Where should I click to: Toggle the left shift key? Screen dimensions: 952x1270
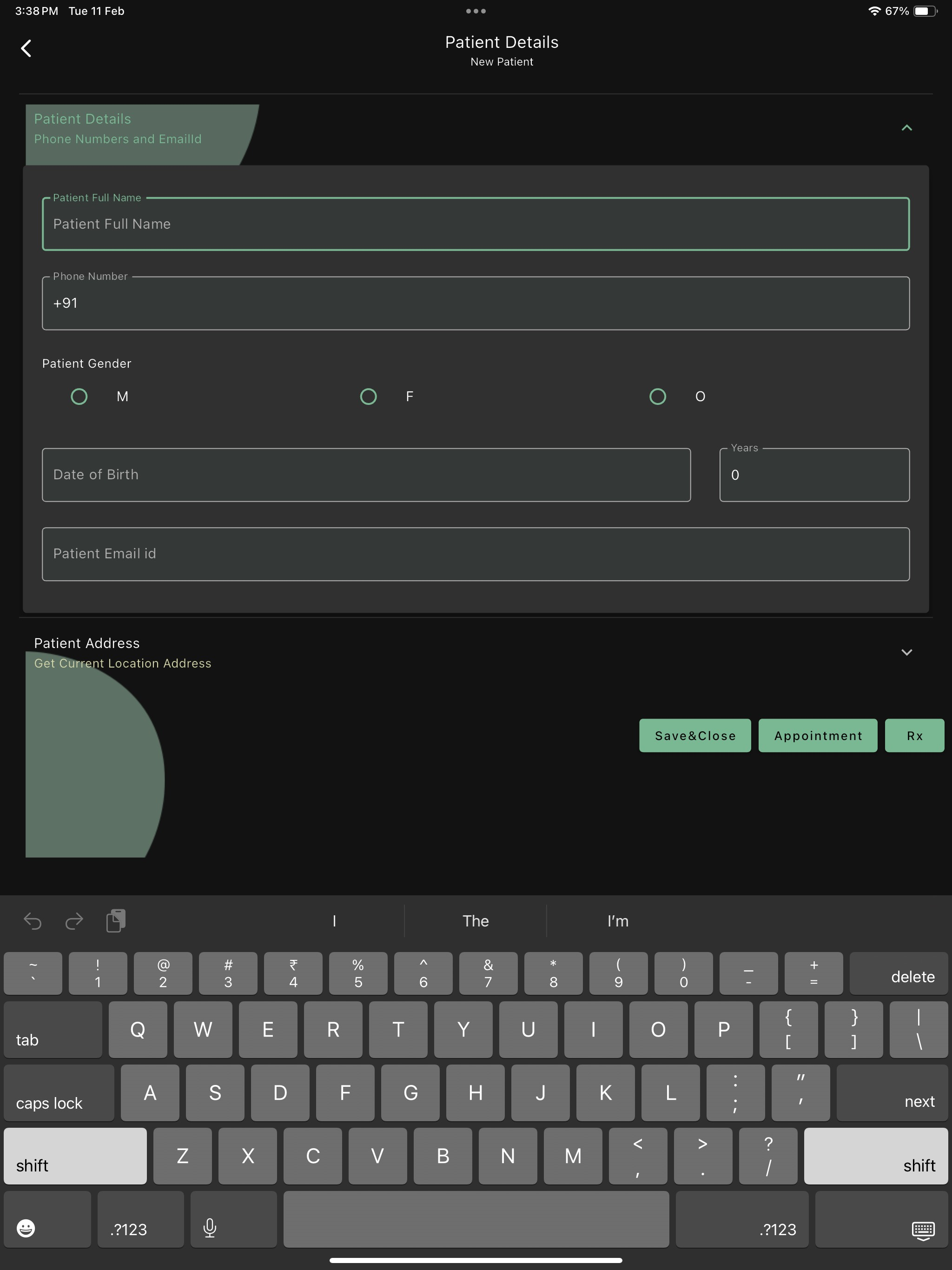(x=75, y=1156)
